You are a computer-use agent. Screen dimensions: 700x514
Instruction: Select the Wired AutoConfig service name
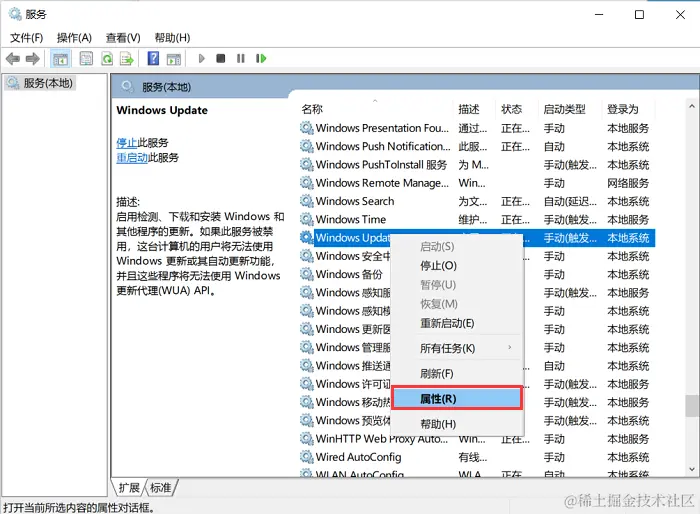coord(358,457)
